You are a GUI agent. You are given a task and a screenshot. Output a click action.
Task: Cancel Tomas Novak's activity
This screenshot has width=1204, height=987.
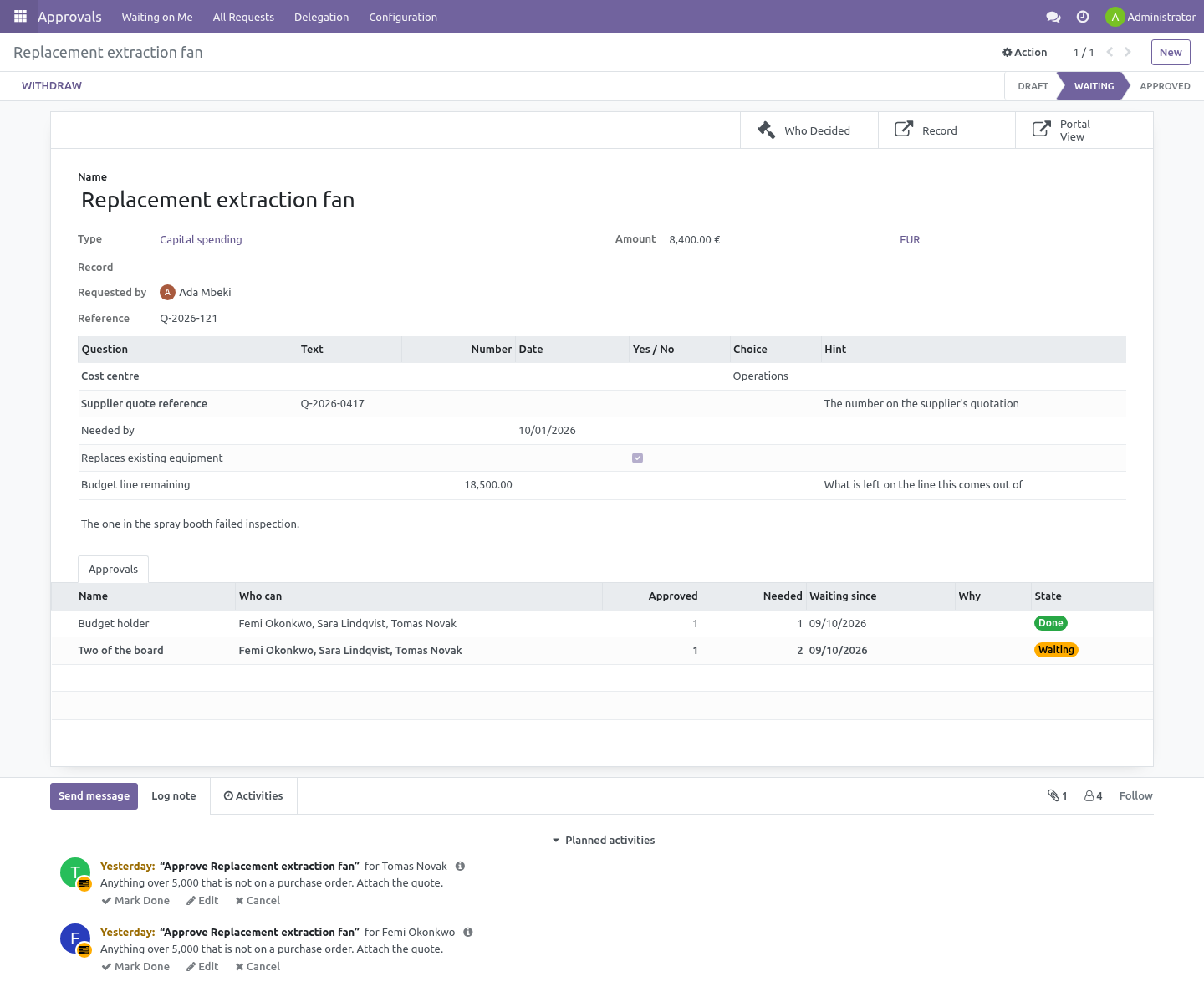click(x=258, y=900)
